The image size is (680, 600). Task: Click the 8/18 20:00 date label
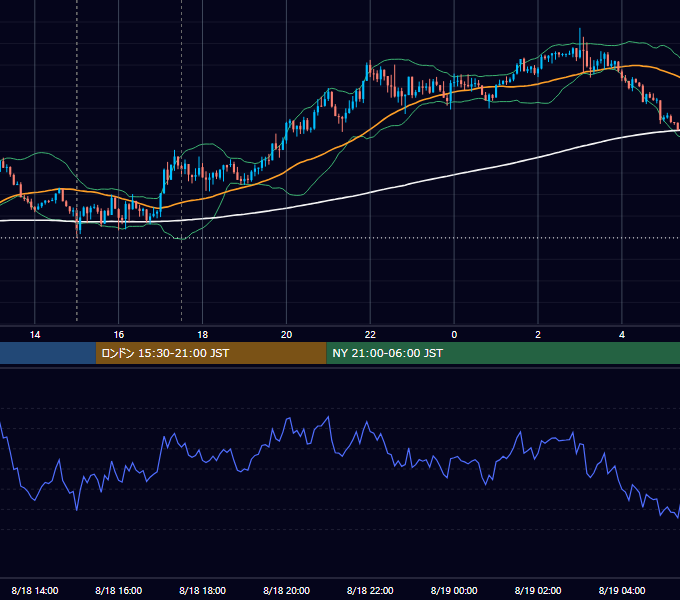tap(286, 590)
